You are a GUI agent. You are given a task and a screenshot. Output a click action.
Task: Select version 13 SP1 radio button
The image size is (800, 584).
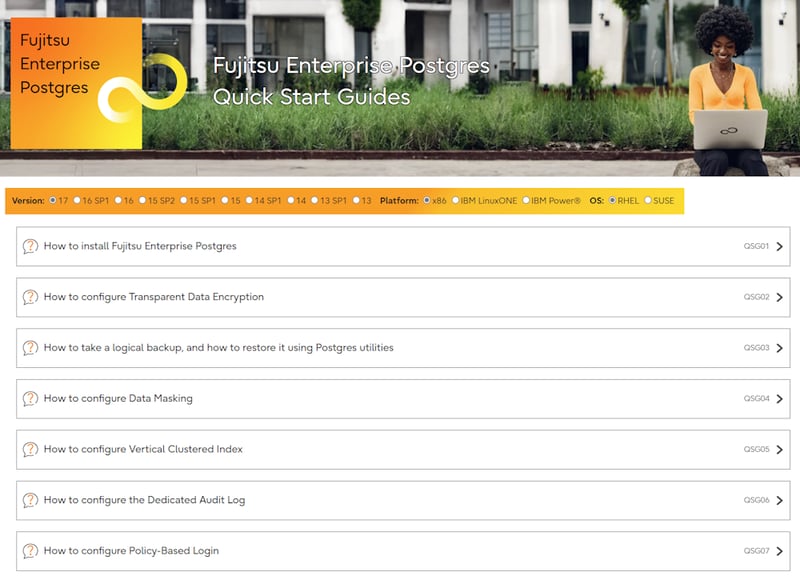[315, 200]
